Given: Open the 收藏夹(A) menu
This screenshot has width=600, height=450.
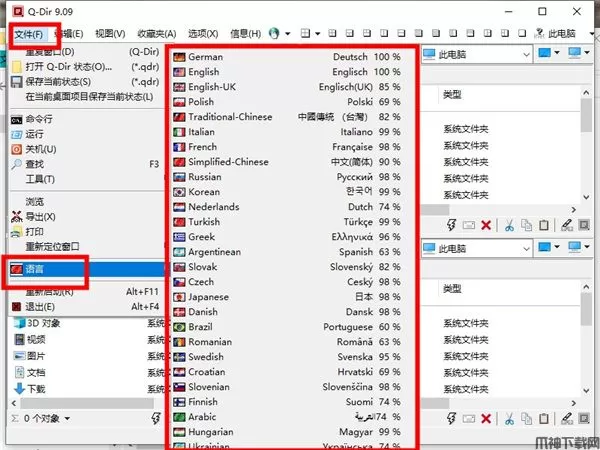Looking at the screenshot, I should coord(157,34).
